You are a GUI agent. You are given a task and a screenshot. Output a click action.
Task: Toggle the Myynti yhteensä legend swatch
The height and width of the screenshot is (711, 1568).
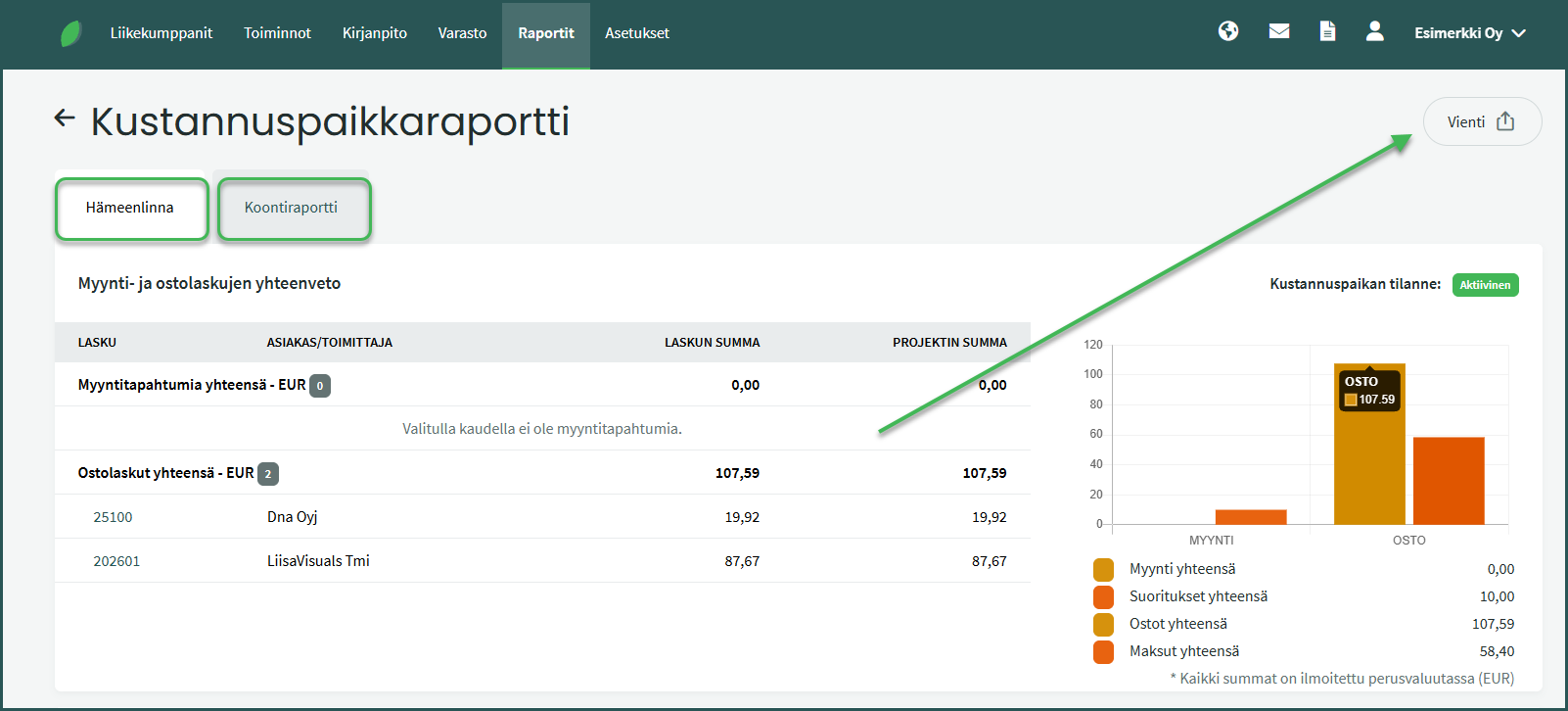(1103, 570)
